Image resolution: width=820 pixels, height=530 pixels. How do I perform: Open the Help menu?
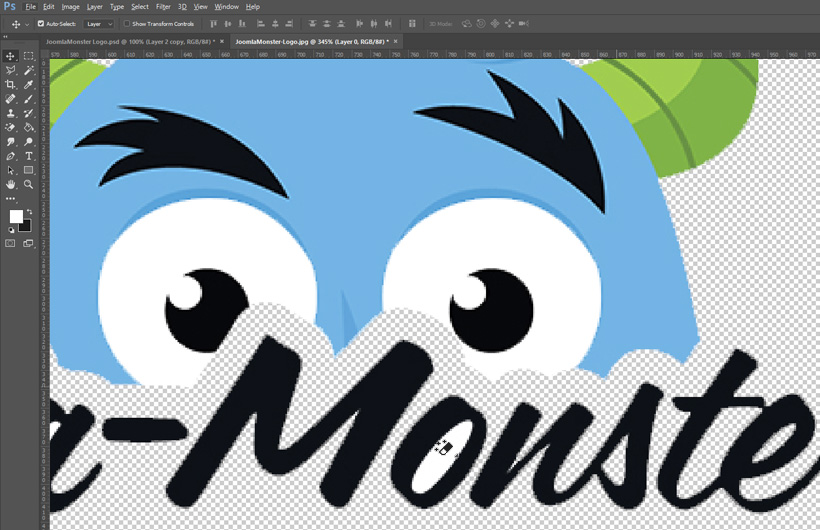point(253,7)
